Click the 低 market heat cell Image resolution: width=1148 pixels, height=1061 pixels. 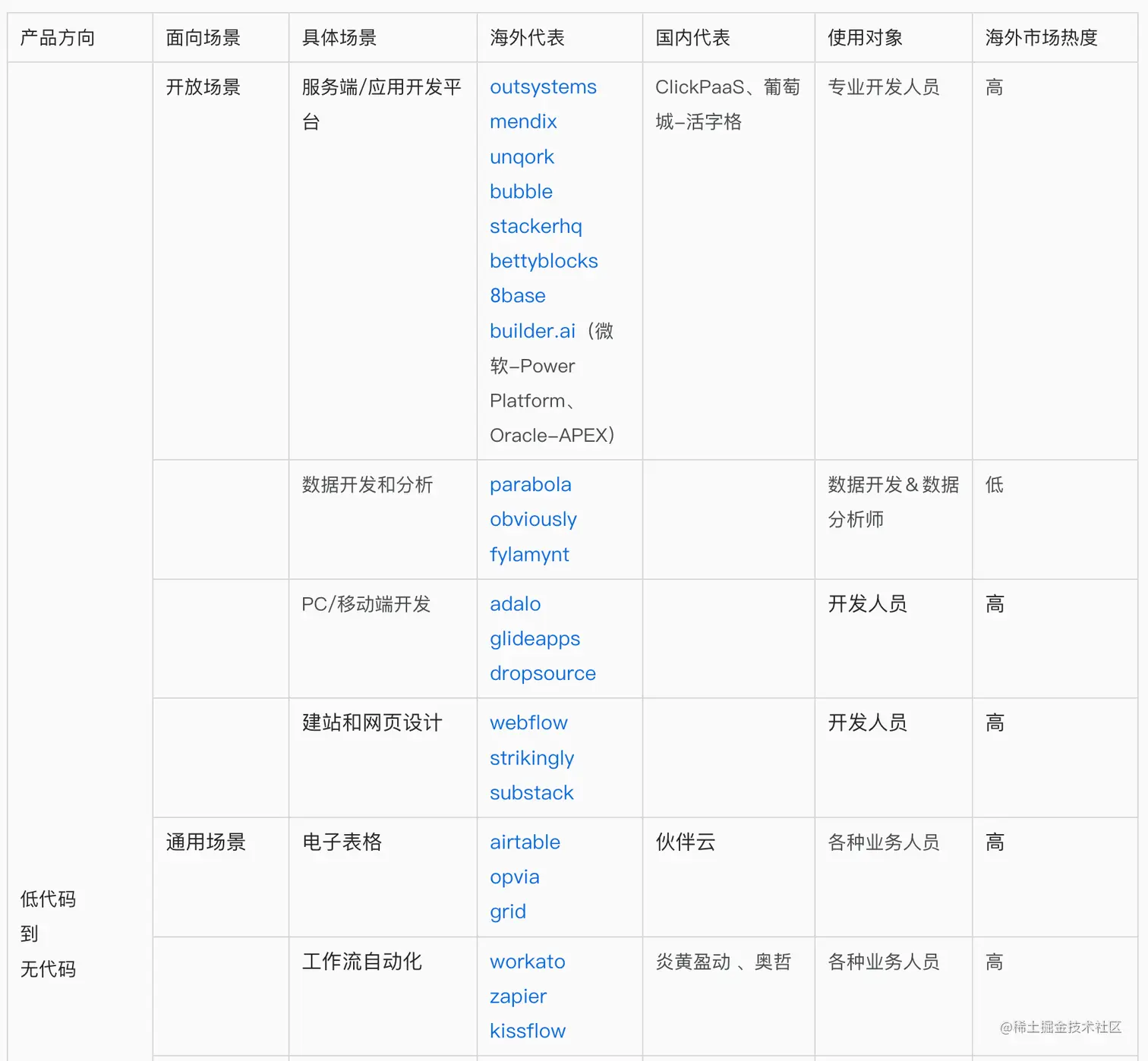(1055, 520)
